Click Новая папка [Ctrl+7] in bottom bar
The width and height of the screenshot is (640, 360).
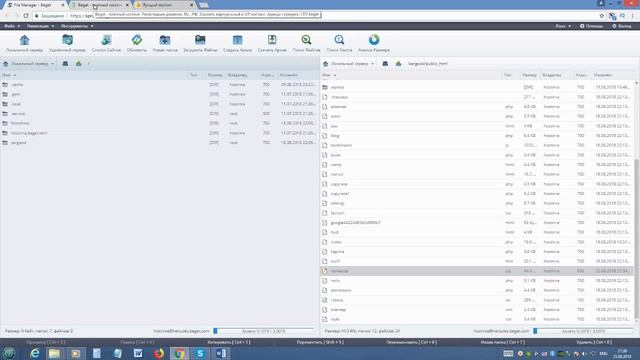(x=502, y=342)
